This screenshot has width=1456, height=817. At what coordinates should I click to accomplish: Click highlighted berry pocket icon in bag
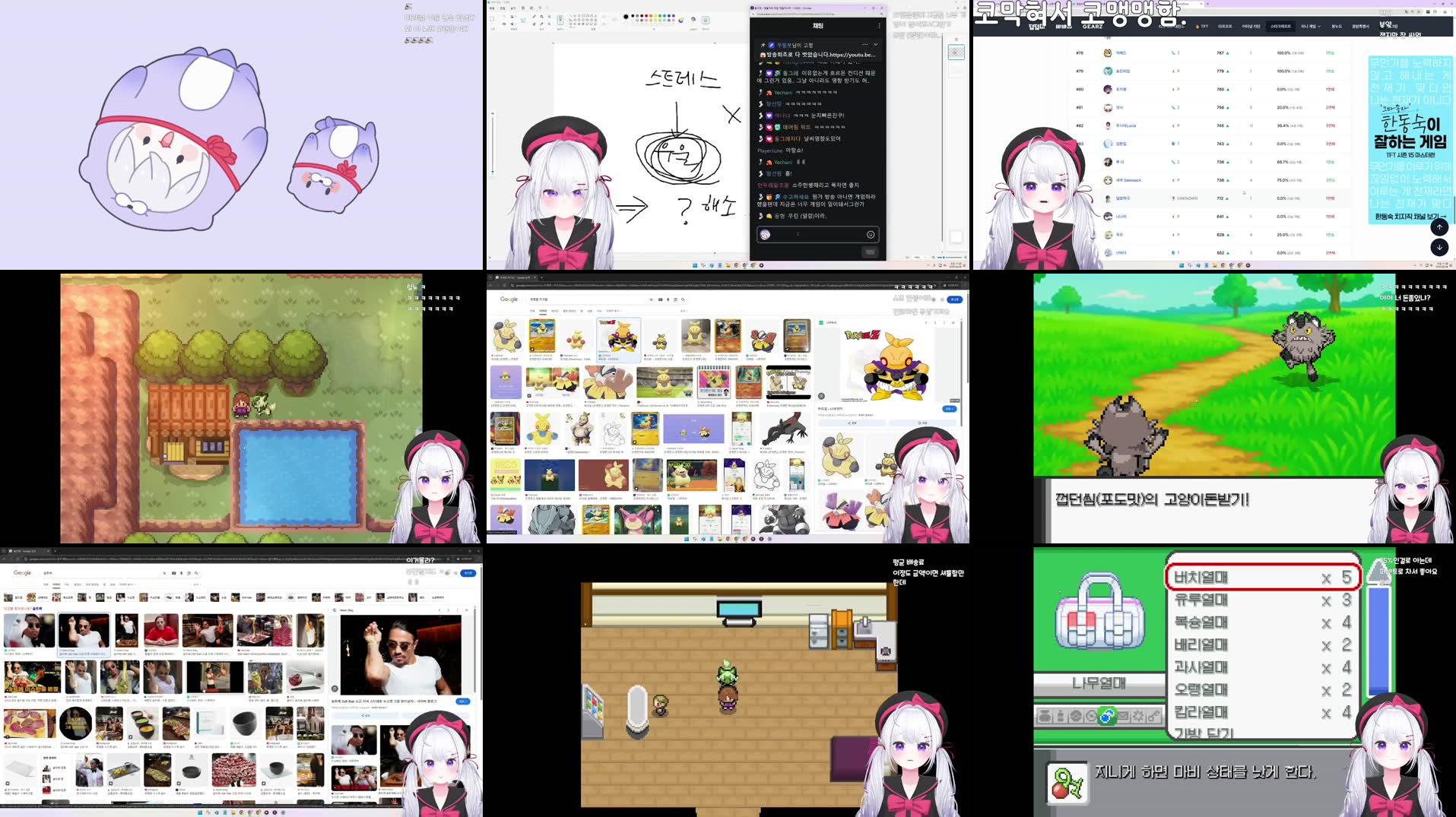[x=1107, y=716]
